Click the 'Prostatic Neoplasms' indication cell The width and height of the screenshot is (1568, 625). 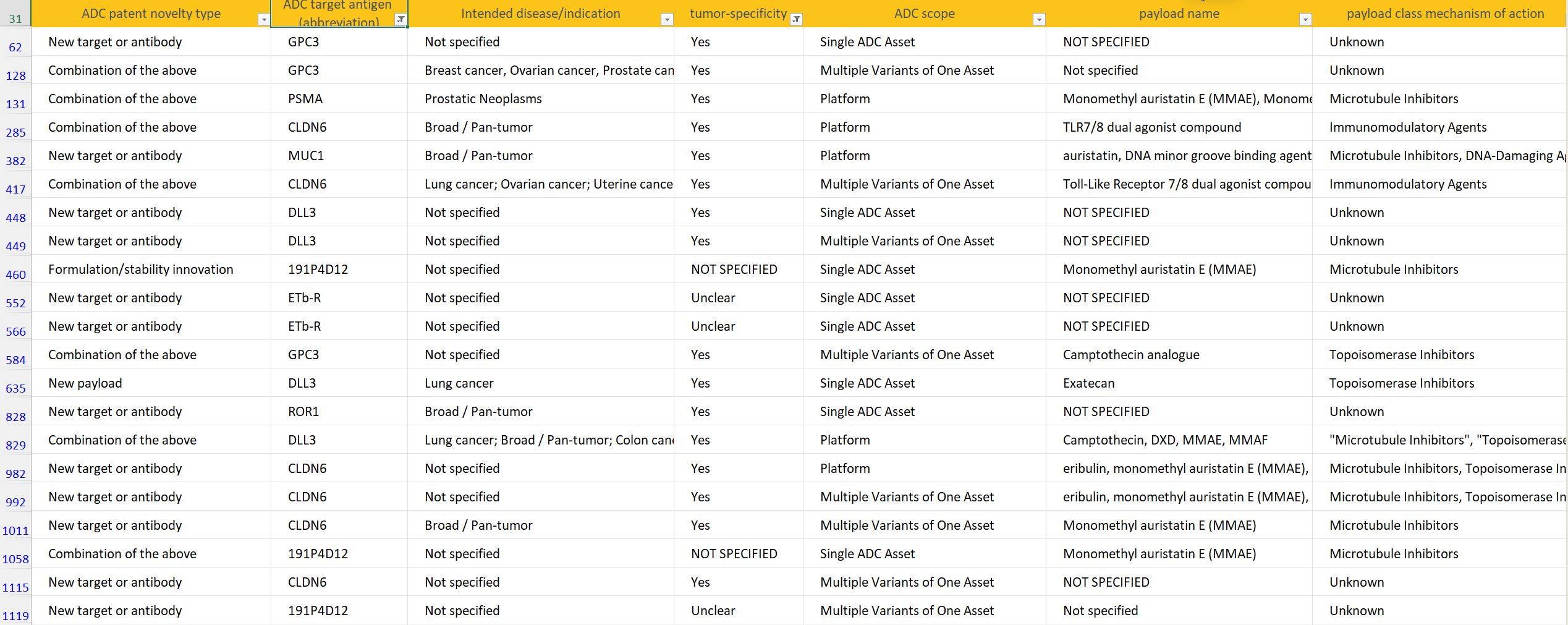point(541,98)
